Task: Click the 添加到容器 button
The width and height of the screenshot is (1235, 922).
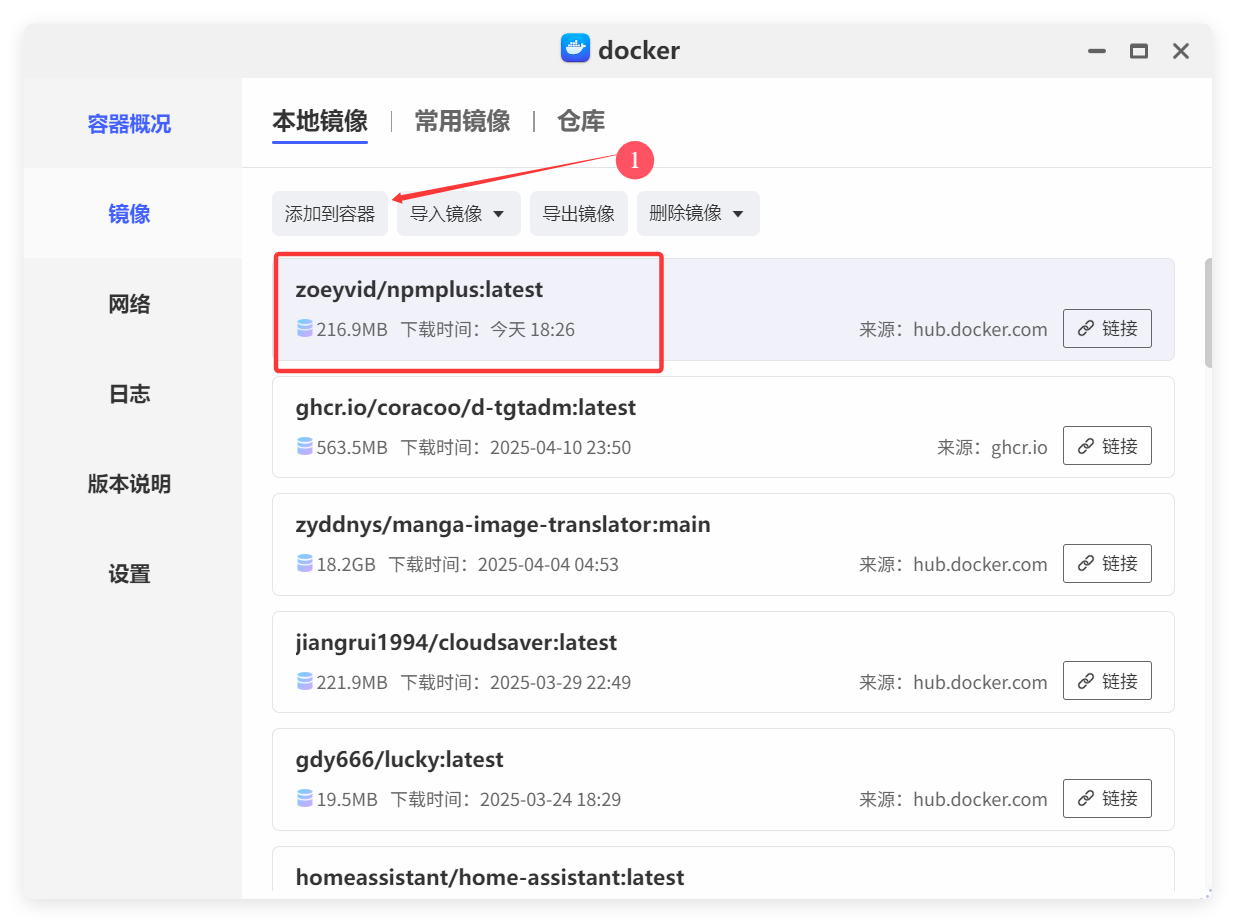Action: pos(330,213)
